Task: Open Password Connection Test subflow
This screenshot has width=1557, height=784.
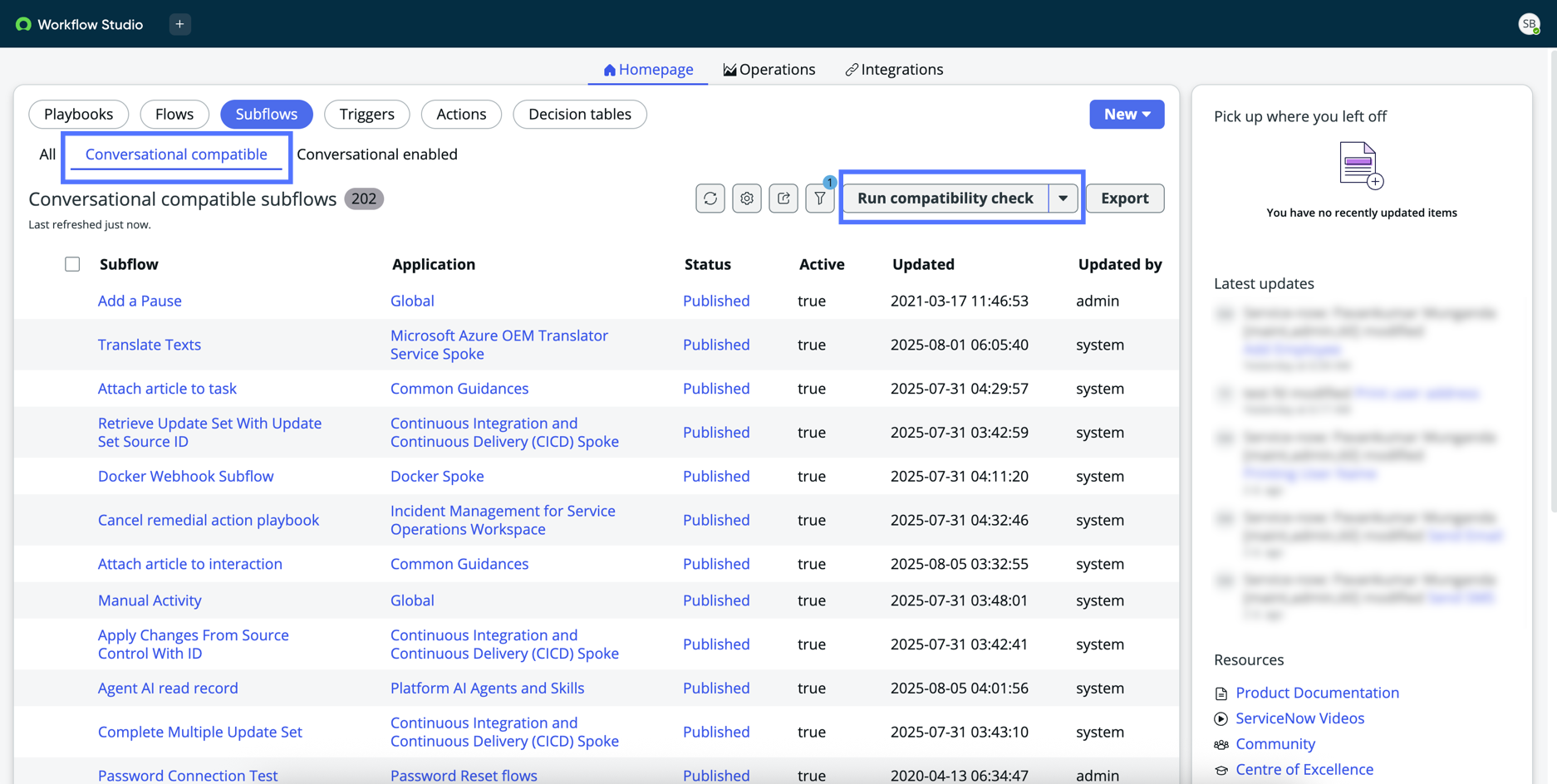Action: [188, 776]
